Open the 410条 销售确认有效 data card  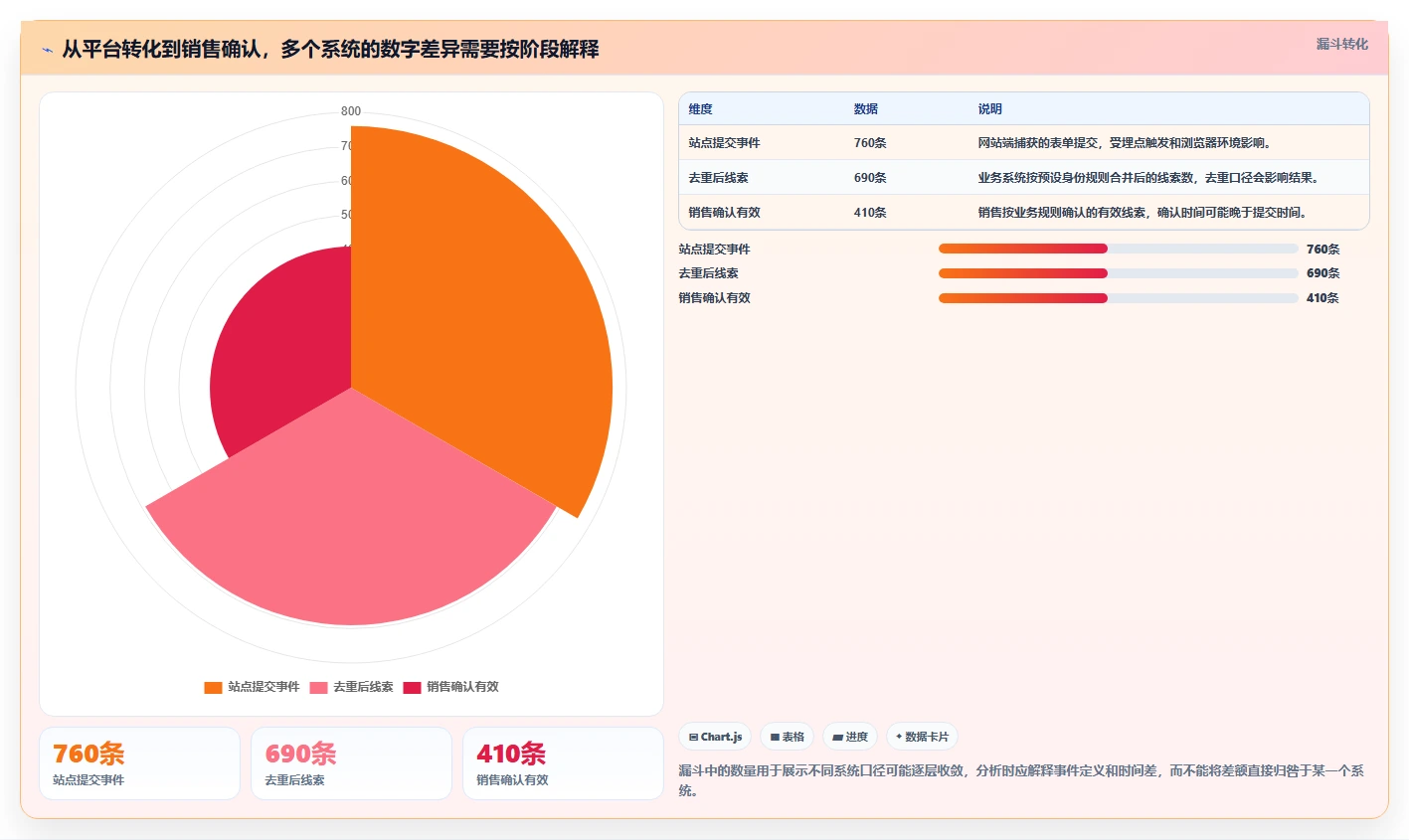[x=563, y=763]
